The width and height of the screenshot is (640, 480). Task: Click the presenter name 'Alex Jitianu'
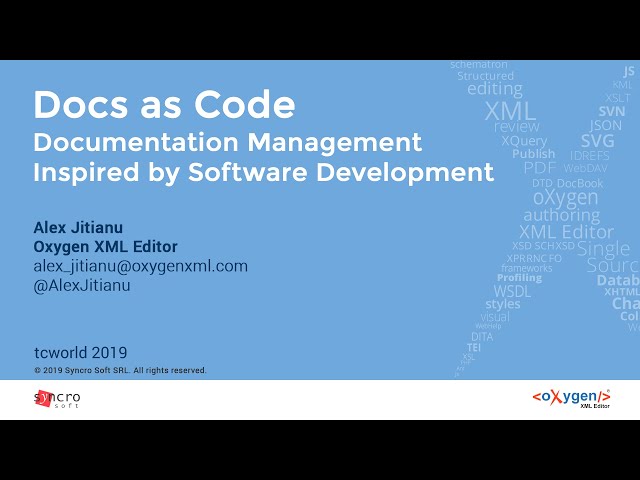pyautogui.click(x=78, y=228)
